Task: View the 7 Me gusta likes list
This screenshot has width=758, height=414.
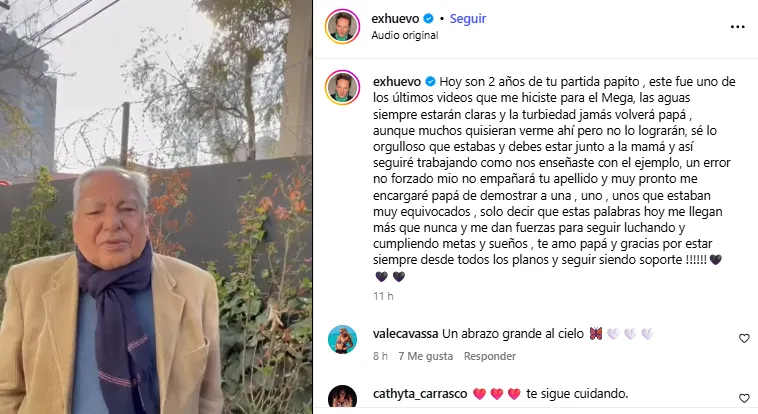Action: (x=425, y=356)
